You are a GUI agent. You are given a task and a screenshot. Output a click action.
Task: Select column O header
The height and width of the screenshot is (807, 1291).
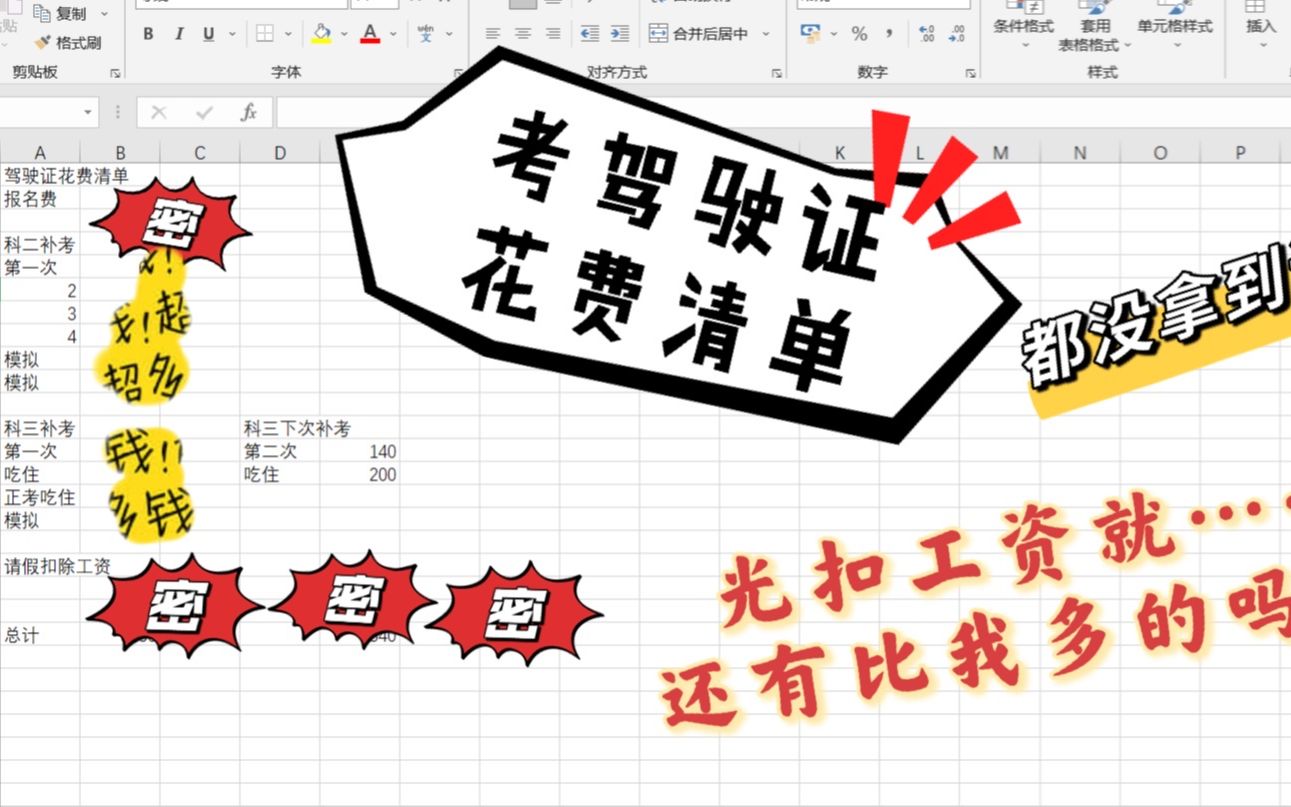coord(1160,152)
